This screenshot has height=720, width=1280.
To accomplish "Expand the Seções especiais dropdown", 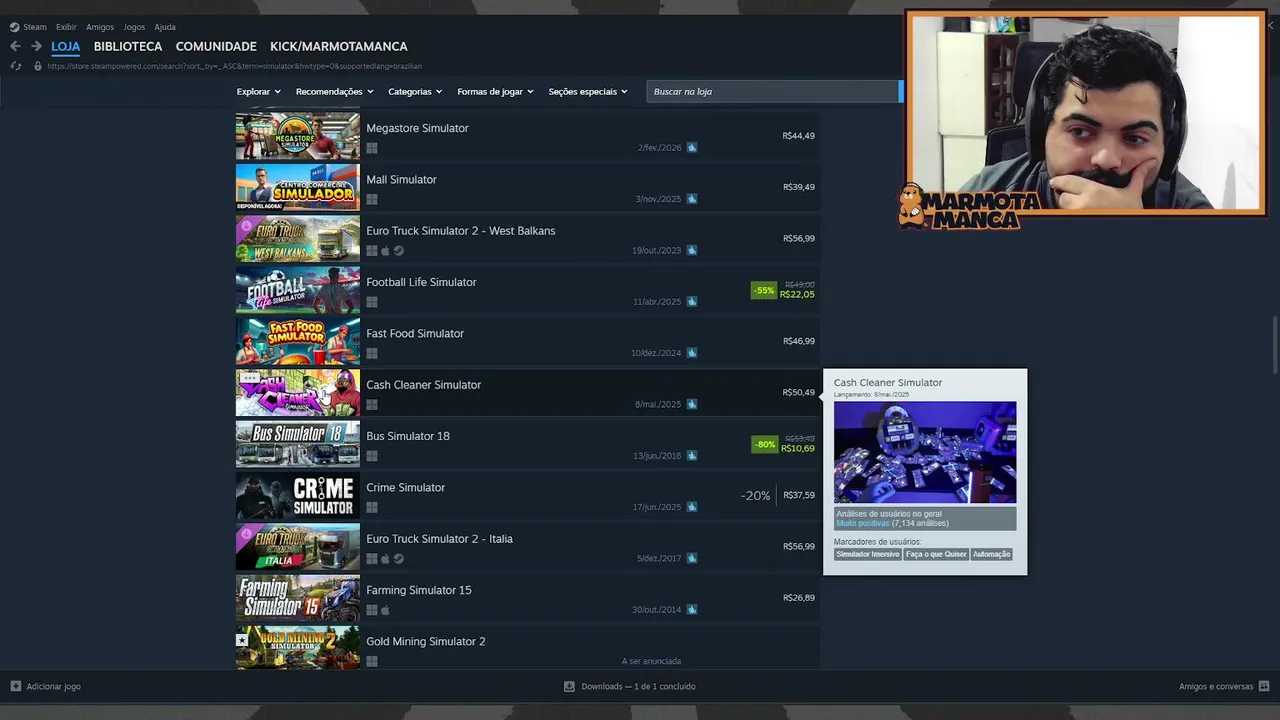I will pos(588,92).
